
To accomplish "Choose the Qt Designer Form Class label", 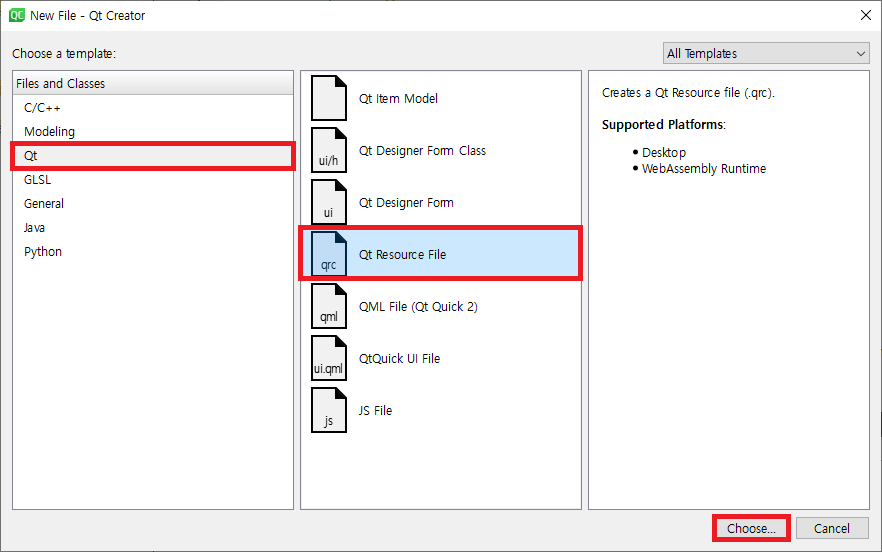I will coord(422,151).
